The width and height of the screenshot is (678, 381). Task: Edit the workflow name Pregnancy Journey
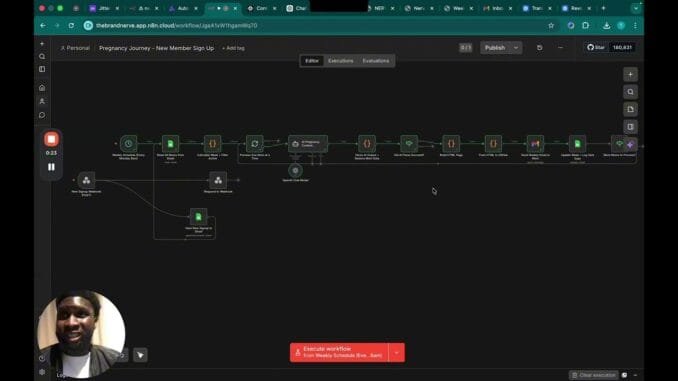pos(157,48)
